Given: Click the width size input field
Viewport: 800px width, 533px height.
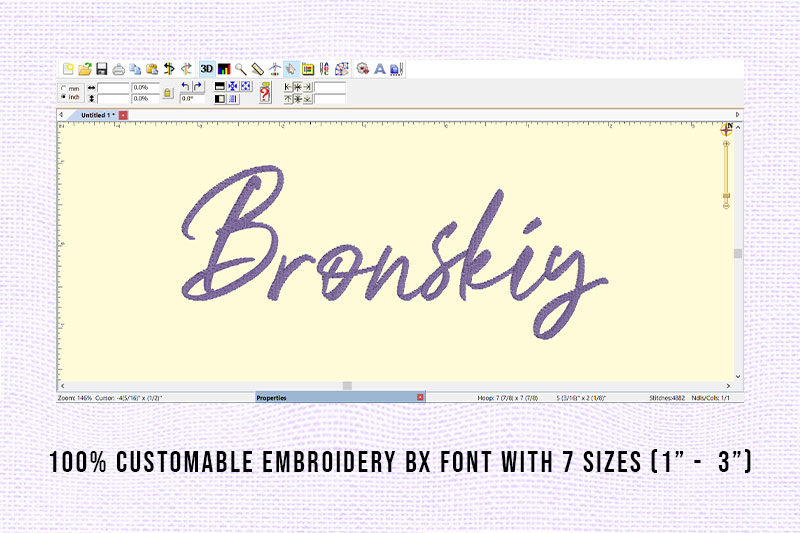Looking at the screenshot, I should coord(113,88).
